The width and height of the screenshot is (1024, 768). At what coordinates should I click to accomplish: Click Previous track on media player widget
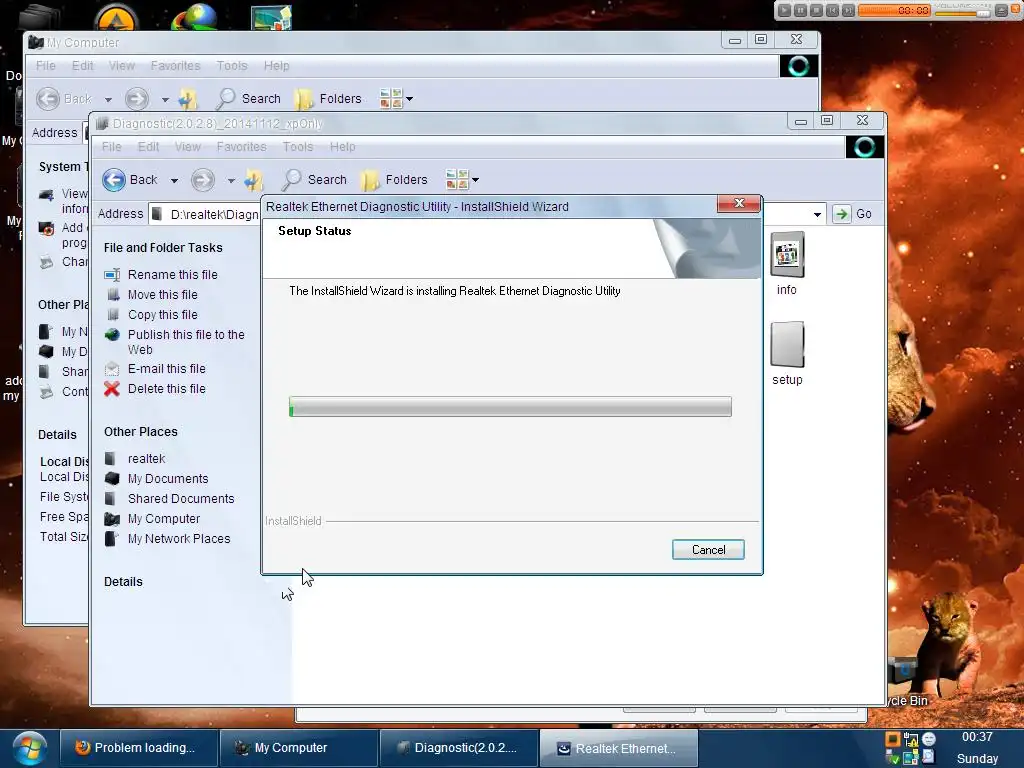point(832,10)
